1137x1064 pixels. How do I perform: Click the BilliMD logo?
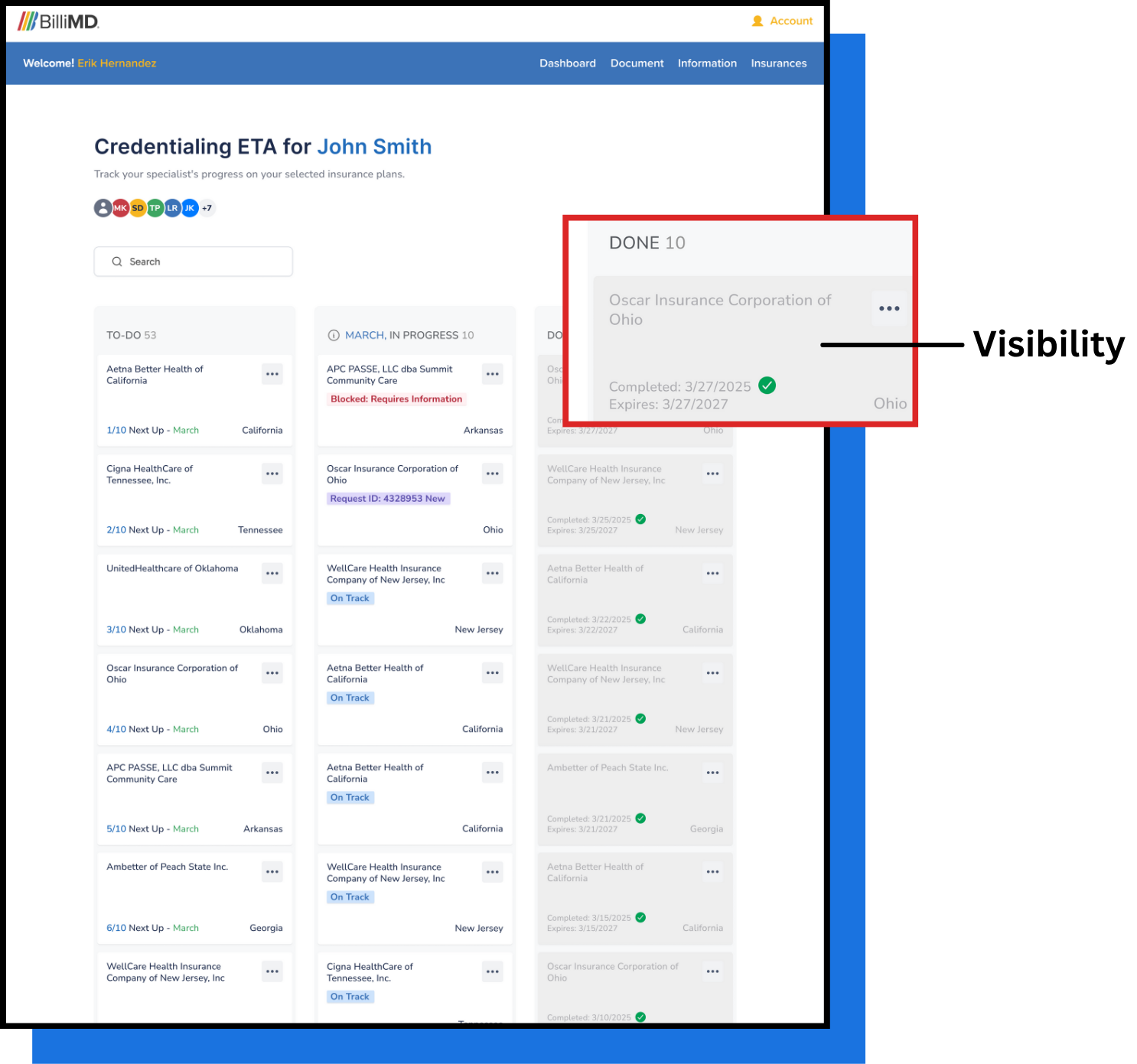[58, 21]
